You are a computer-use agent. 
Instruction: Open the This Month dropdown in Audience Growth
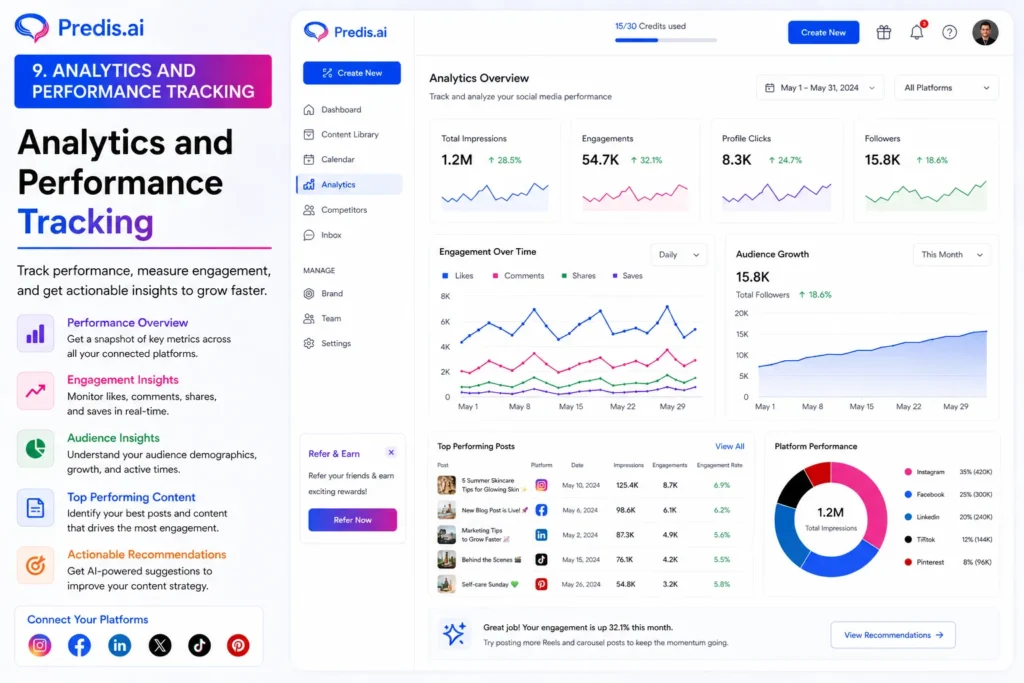[952, 255]
